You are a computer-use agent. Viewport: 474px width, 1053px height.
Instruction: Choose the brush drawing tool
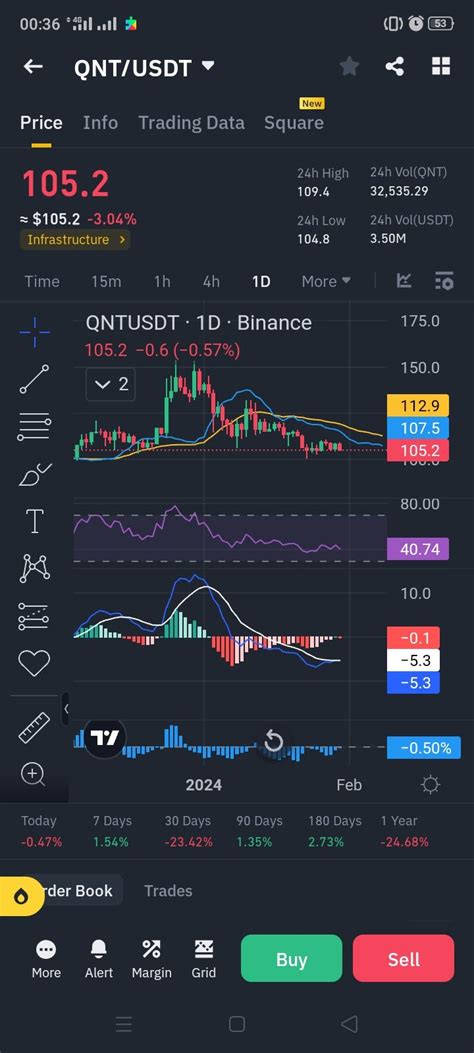point(34,474)
